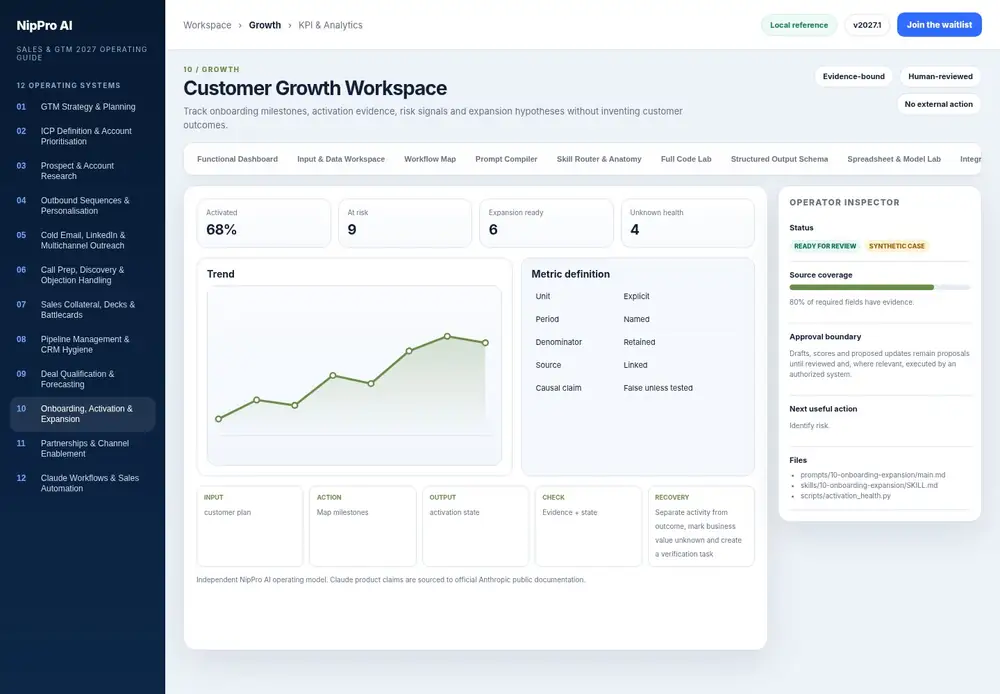Click the 'False unless tested' value
This screenshot has width=1000, height=694.
point(658,388)
